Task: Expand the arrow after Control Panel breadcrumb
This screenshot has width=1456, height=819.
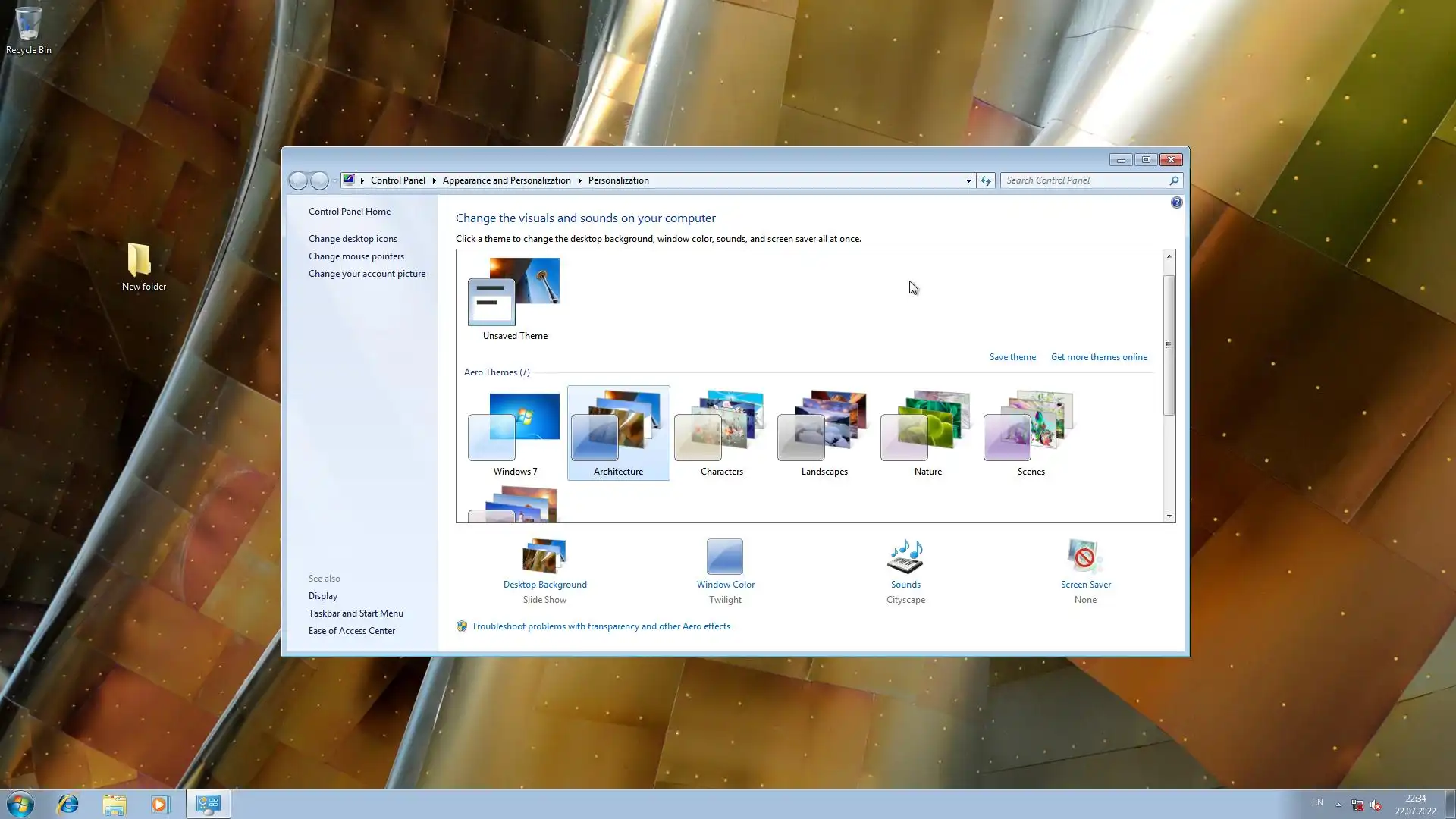Action: click(x=434, y=180)
